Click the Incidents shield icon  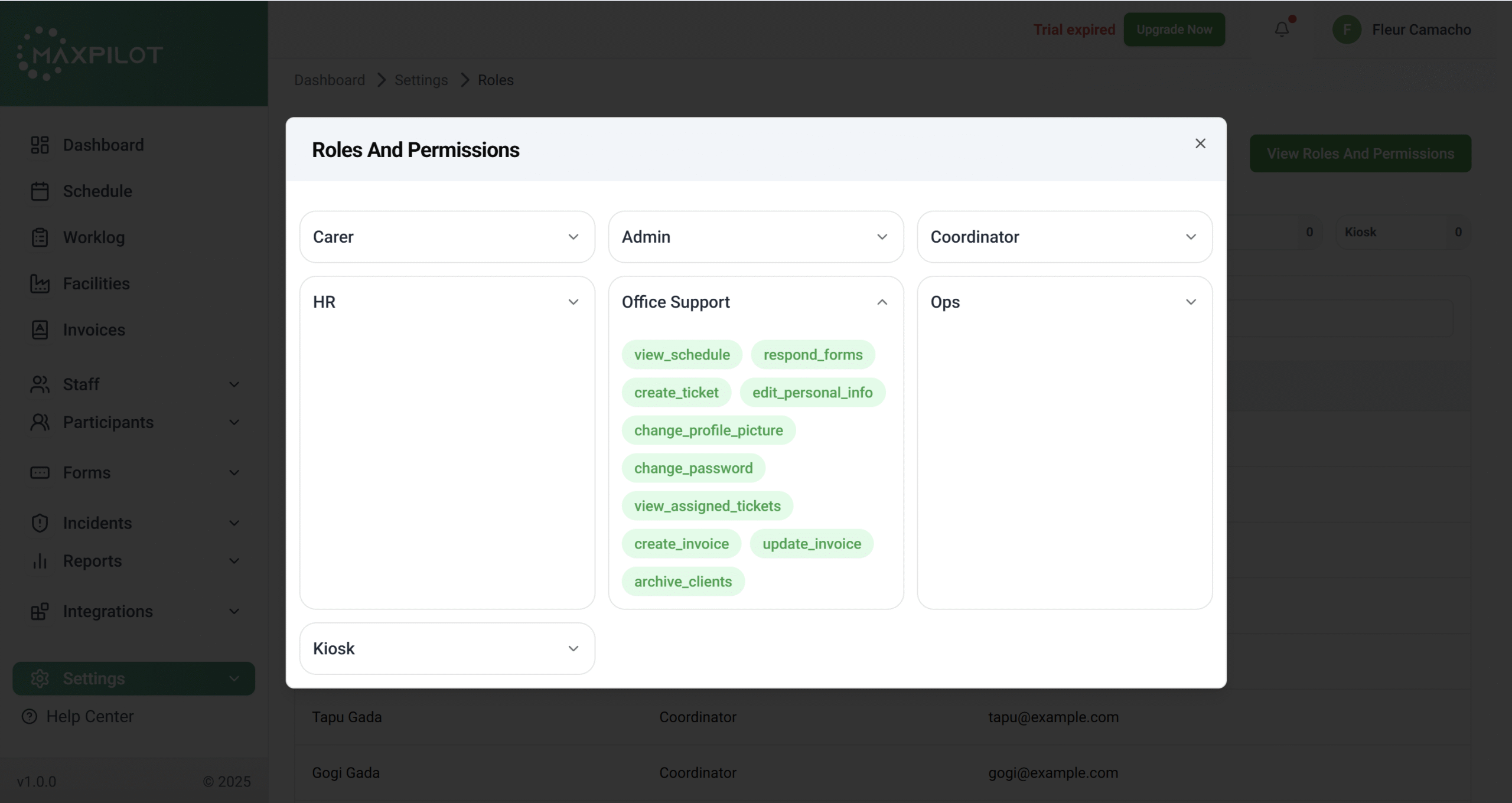(x=40, y=523)
